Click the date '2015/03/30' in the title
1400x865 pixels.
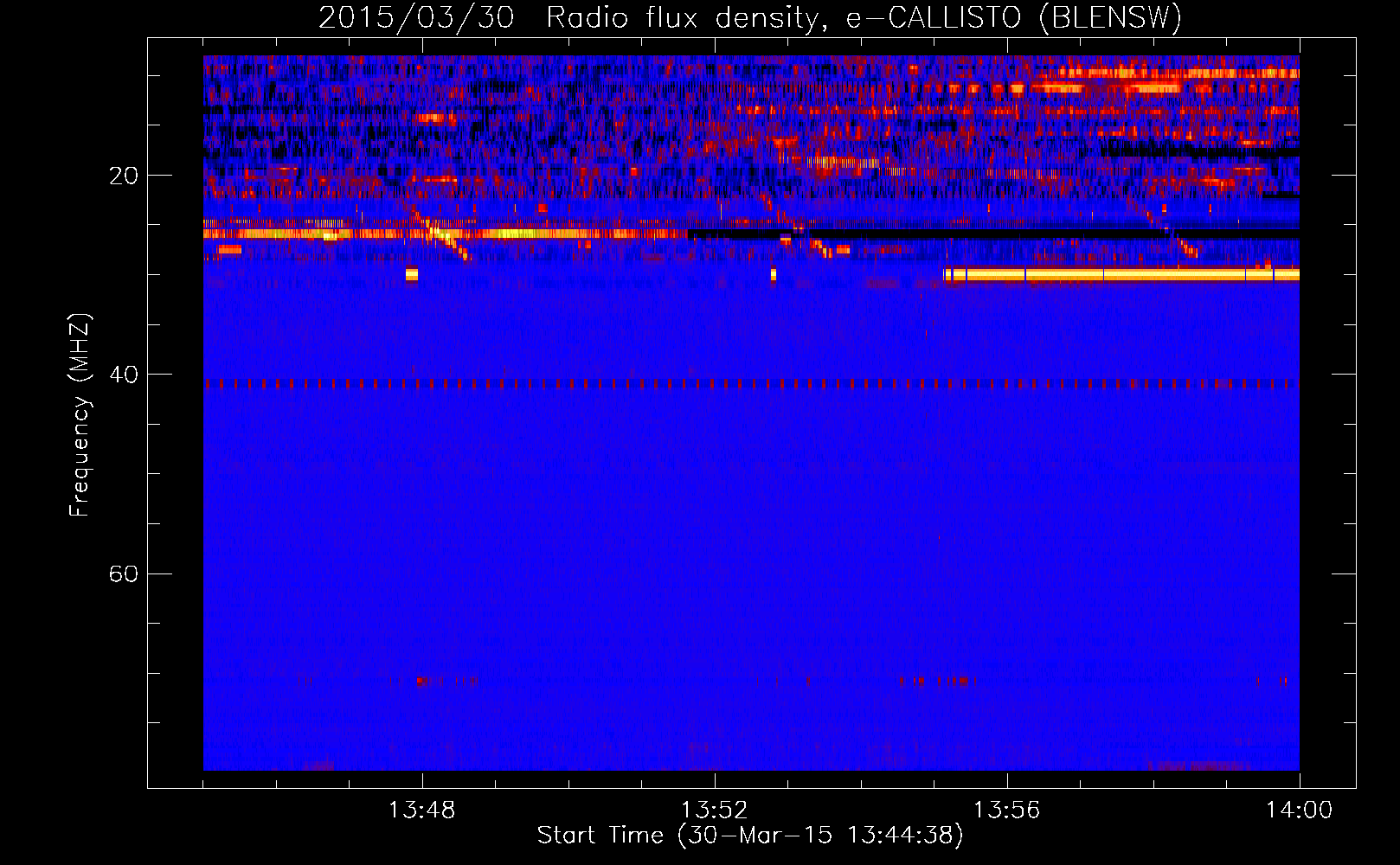point(416,18)
